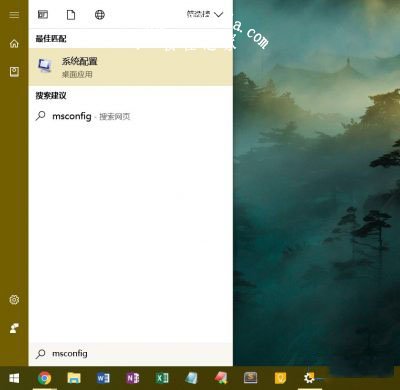
Task: Select msconfig 搜索网页 web suggestion
Action: click(131, 116)
